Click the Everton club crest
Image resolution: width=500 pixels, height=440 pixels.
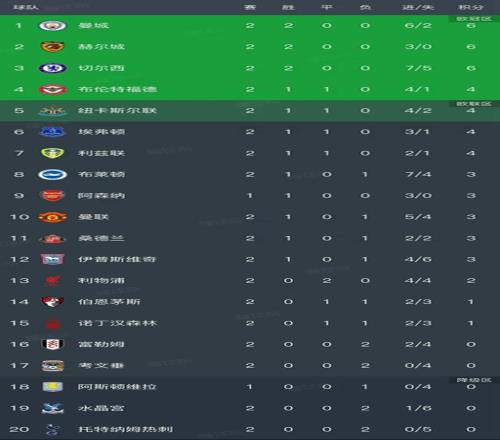tap(52, 132)
